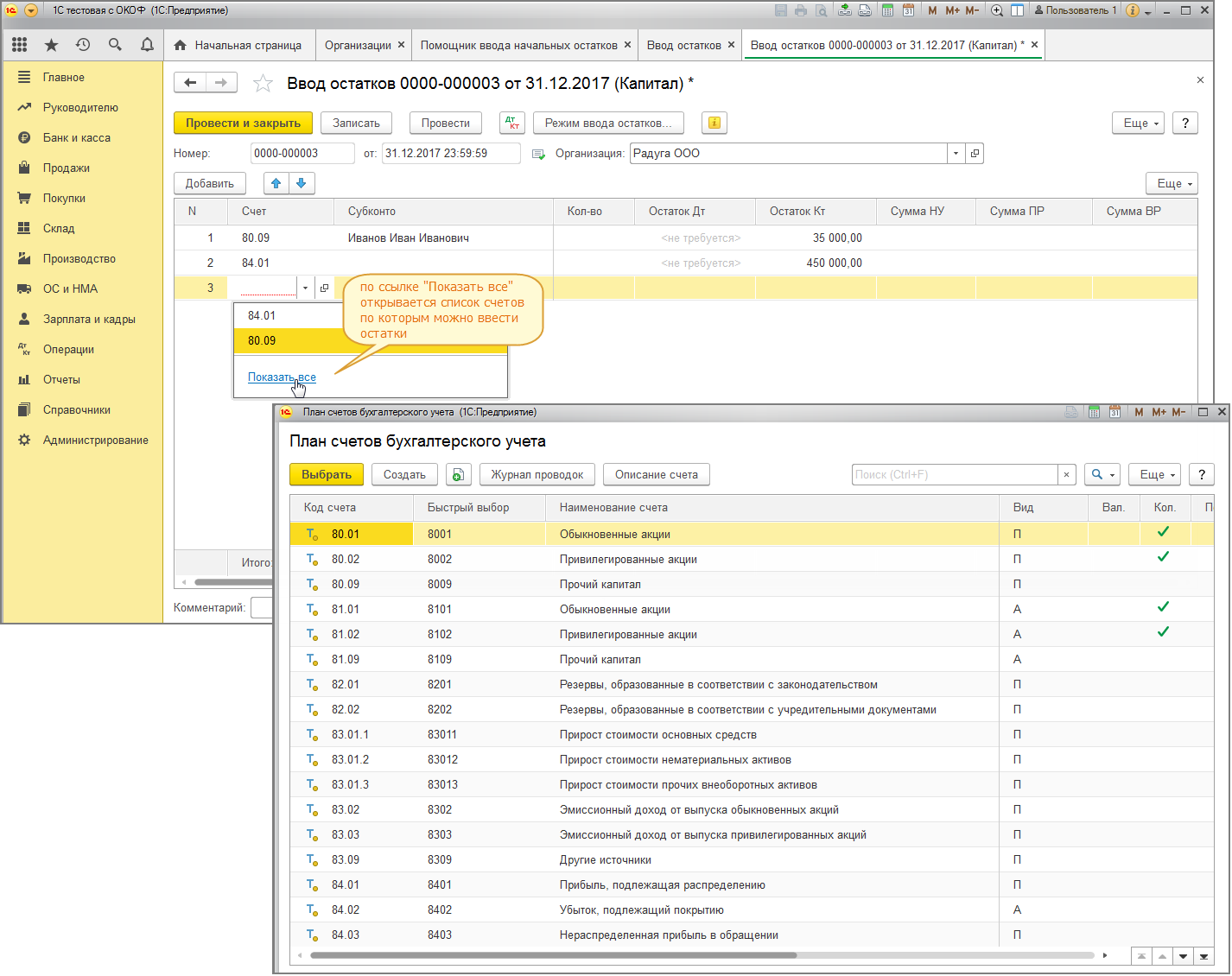Screen dimensions: 1232x976
Task: Open the sections menu grid icon
Action: (x=19, y=45)
